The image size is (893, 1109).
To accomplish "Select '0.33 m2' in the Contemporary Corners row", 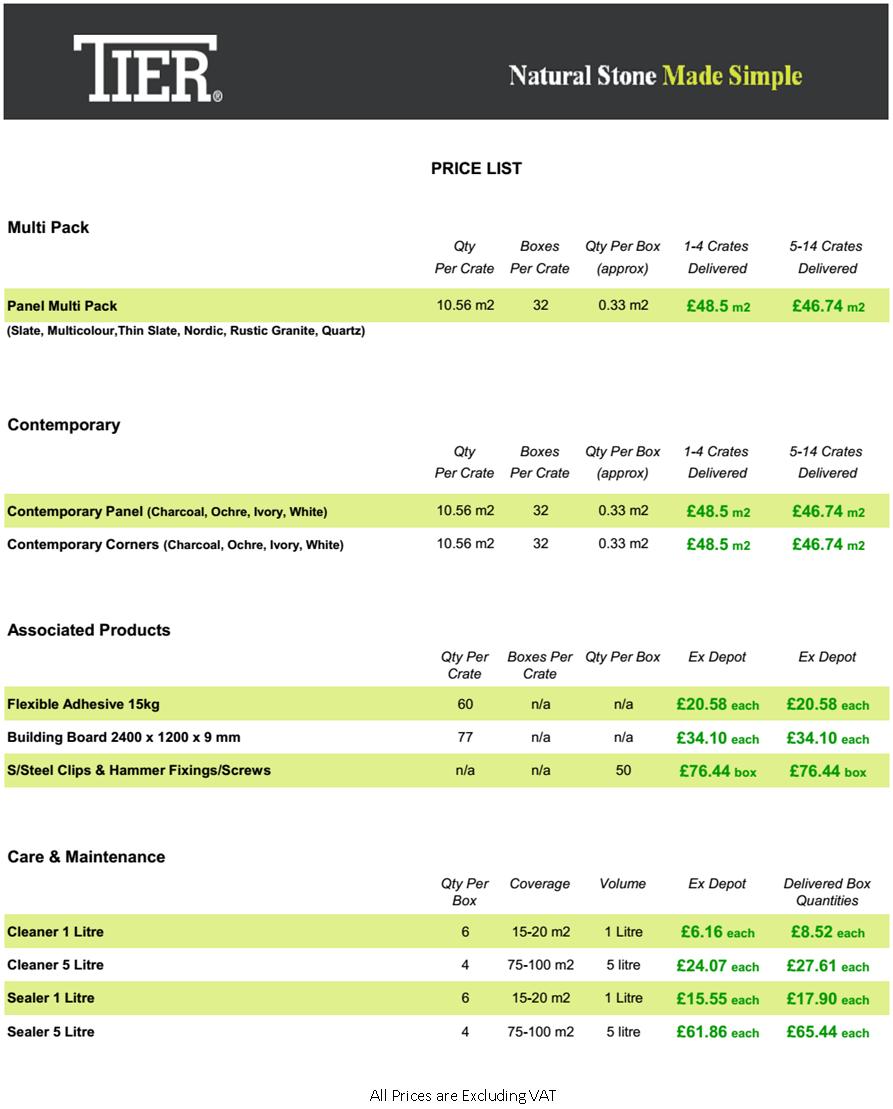I will pos(623,543).
